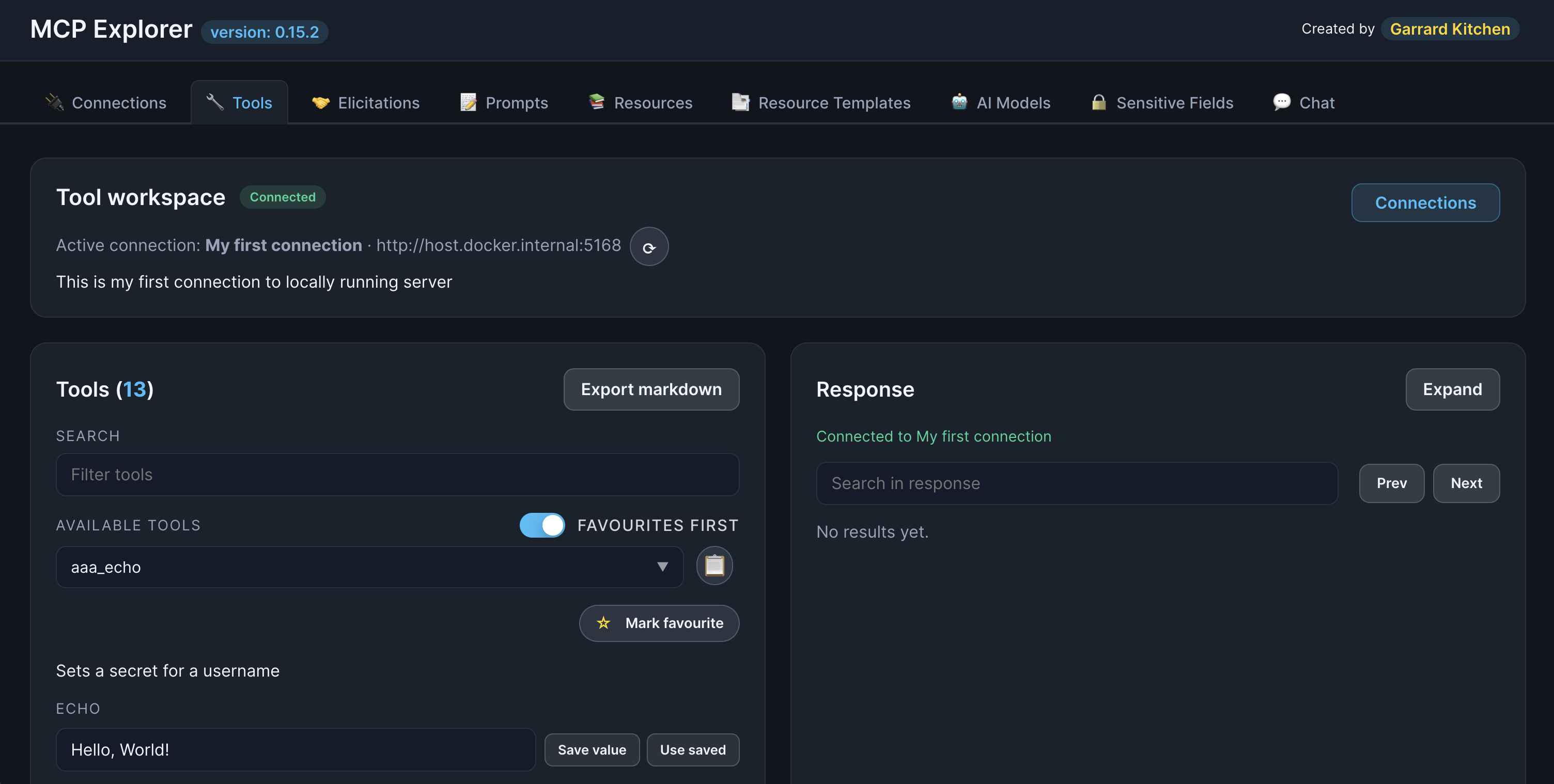The image size is (1554, 784).
Task: Open the Garrard Kitchen creator link
Action: click(1450, 29)
